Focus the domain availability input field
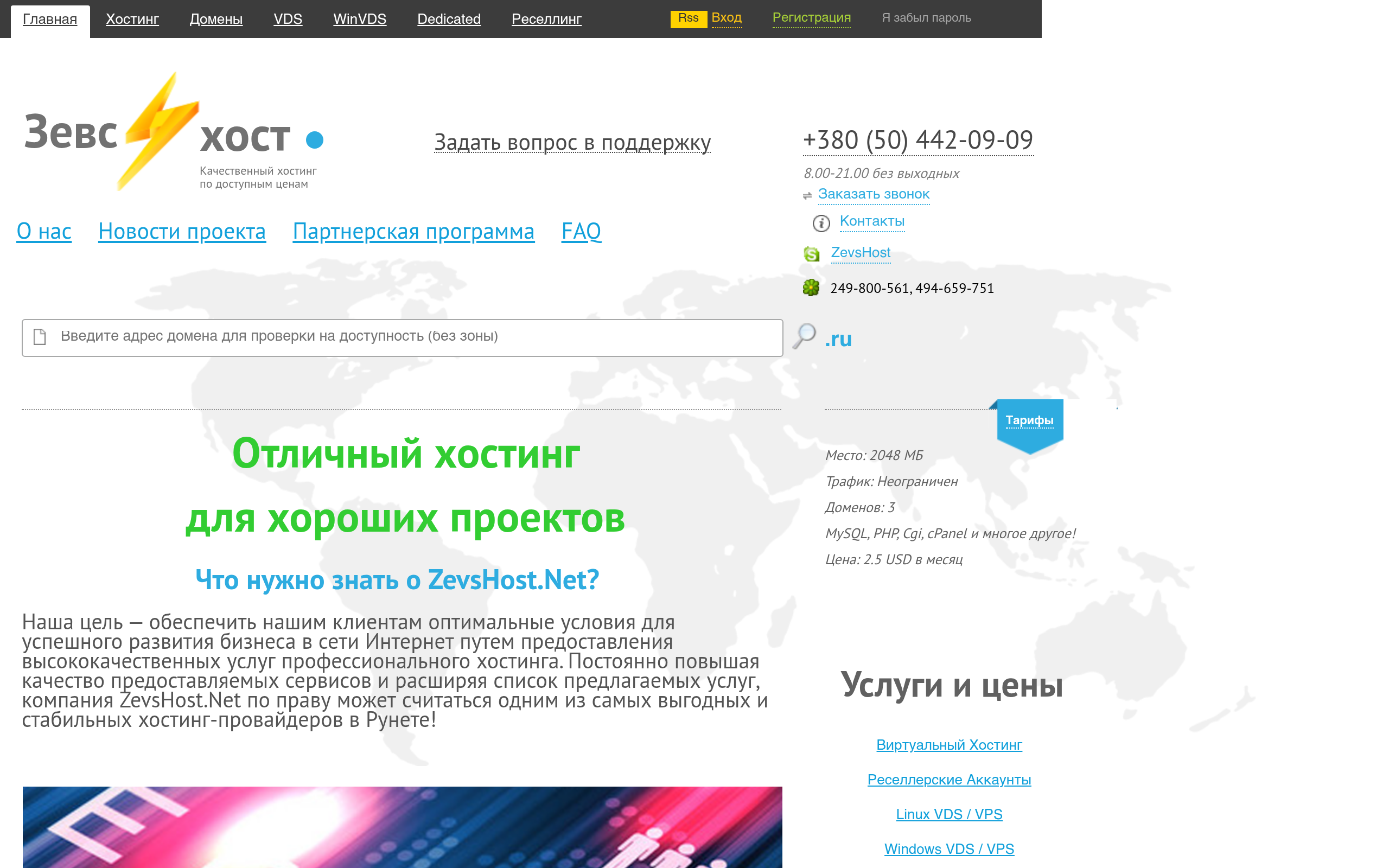The height and width of the screenshot is (868, 1389). [402, 337]
